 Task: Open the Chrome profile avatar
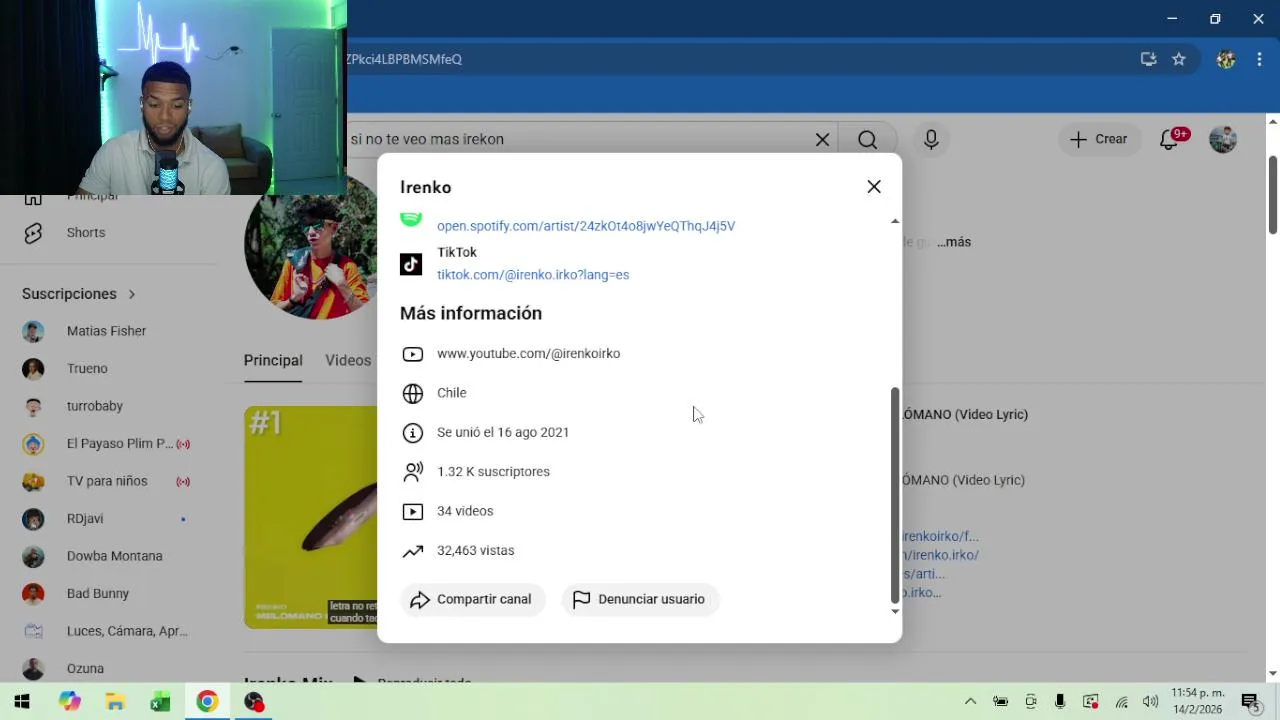[1226, 59]
